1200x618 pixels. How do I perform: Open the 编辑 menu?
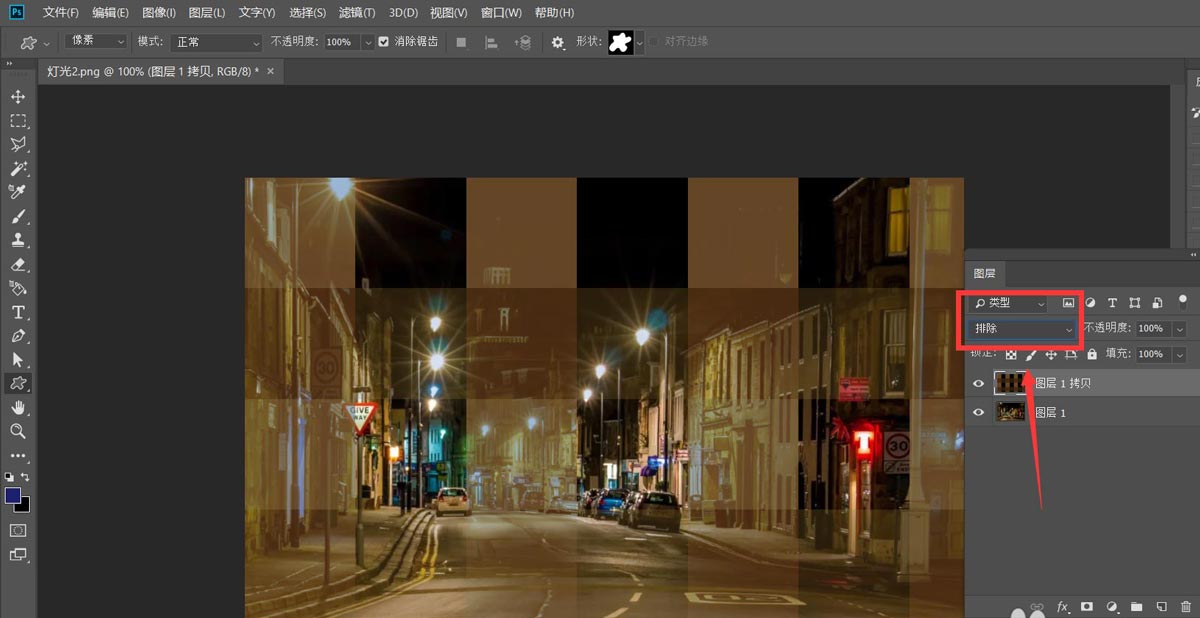pyautogui.click(x=110, y=13)
